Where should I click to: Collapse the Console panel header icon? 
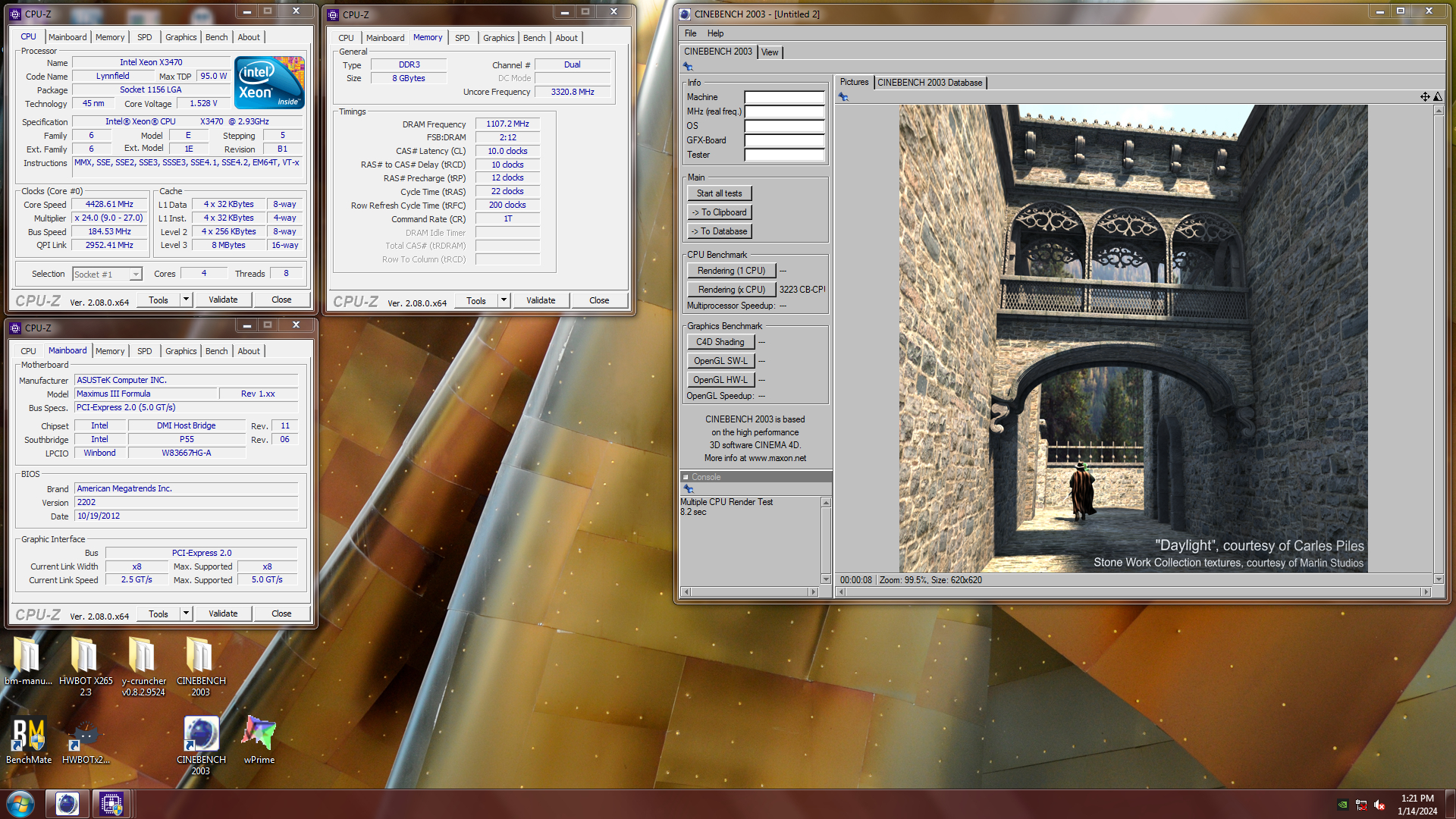point(686,477)
